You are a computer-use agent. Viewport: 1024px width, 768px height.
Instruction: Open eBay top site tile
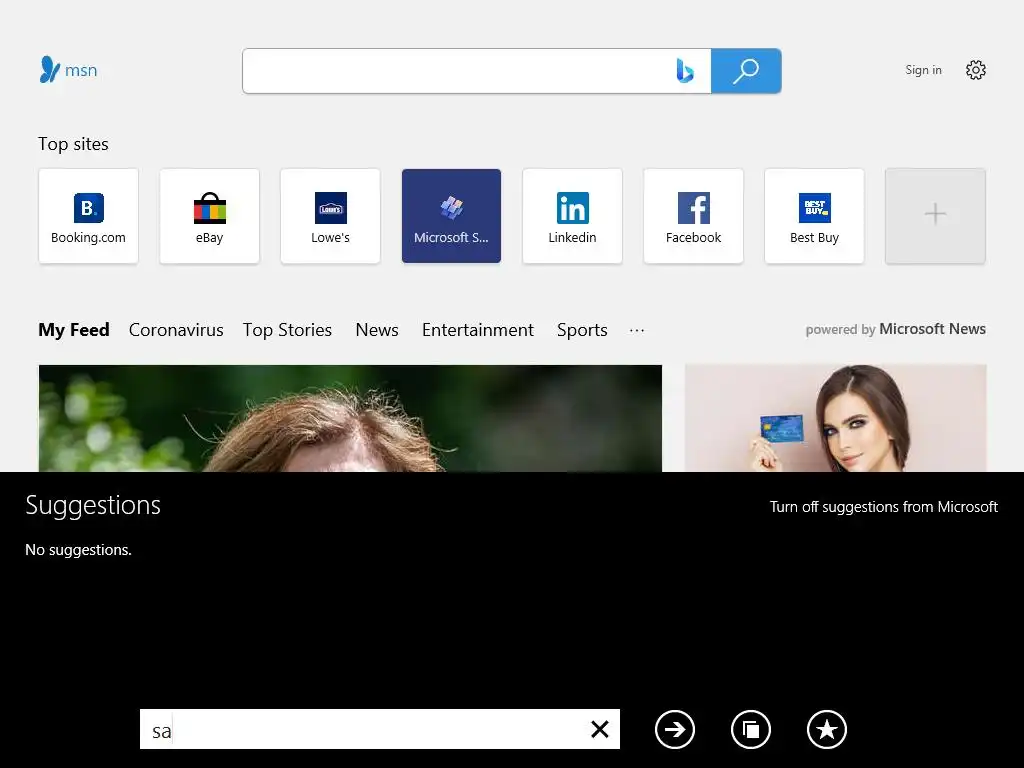(x=210, y=216)
